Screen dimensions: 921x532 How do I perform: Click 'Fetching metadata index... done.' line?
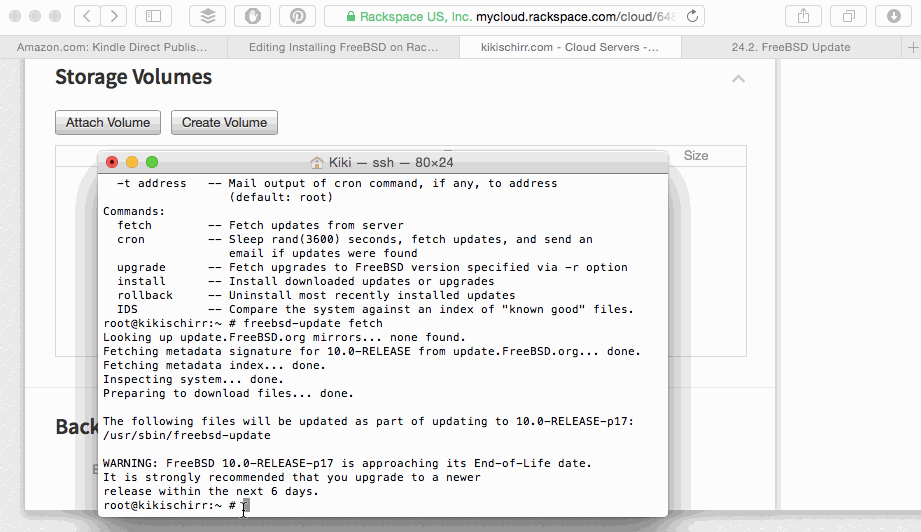coord(214,365)
